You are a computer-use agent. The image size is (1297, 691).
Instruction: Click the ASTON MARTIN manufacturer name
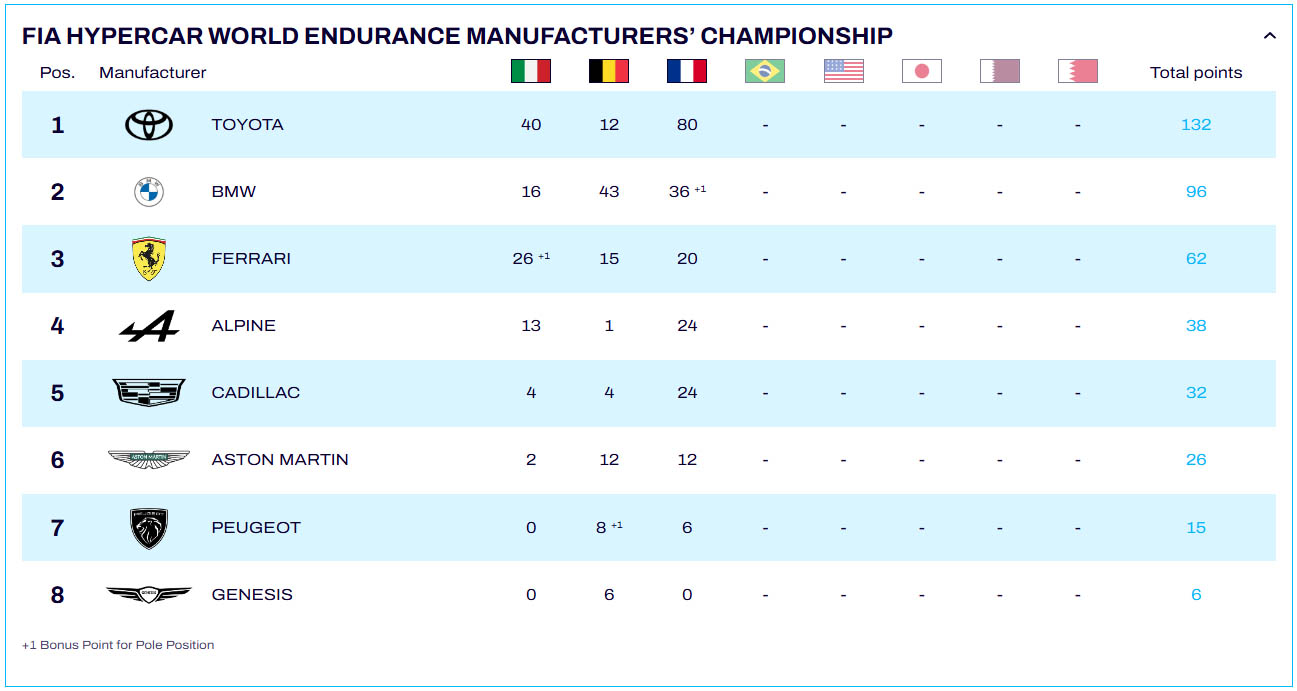point(280,460)
